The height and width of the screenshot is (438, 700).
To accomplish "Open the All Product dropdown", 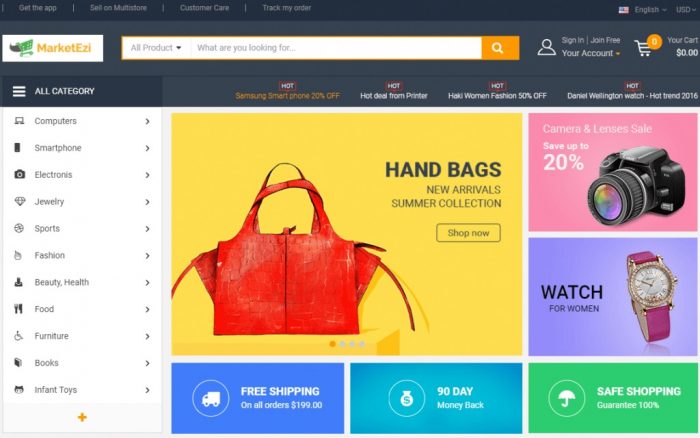I will pyautogui.click(x=156, y=48).
